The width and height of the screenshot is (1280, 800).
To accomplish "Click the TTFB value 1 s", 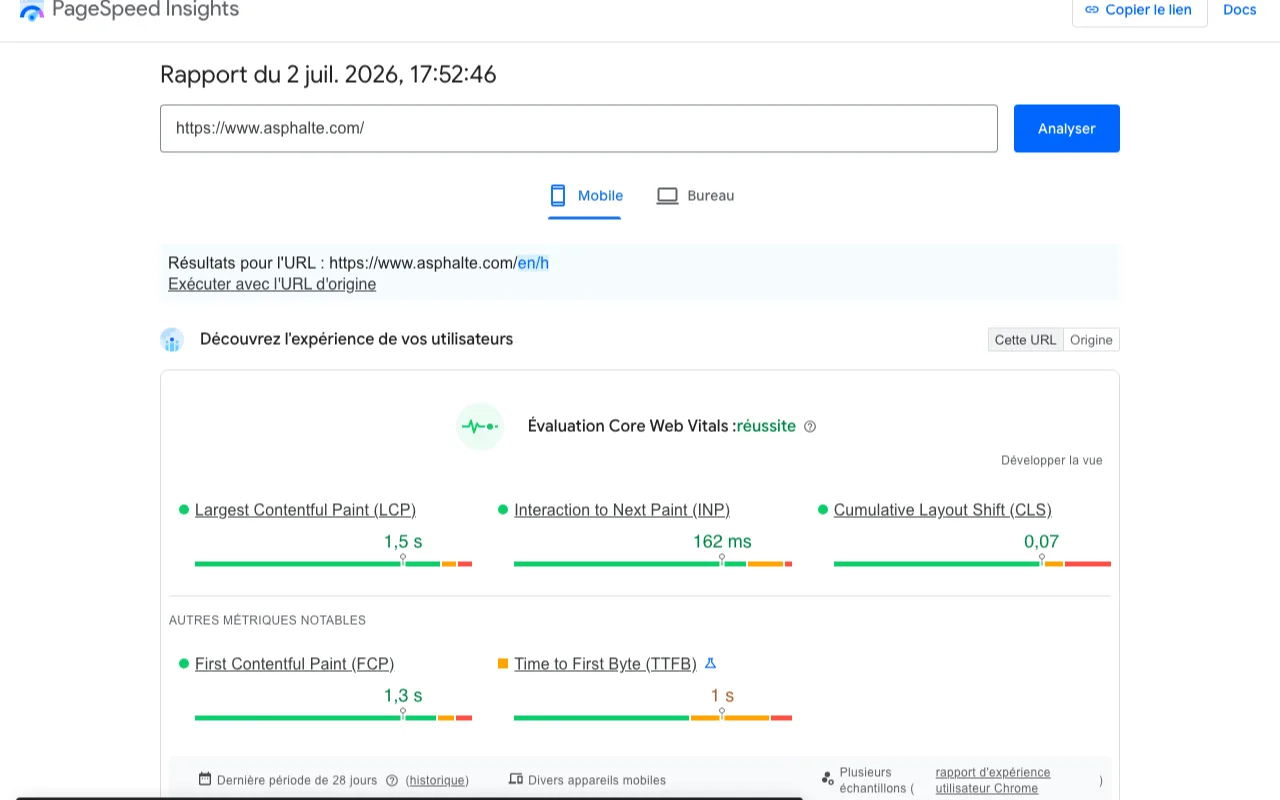I will point(722,696).
